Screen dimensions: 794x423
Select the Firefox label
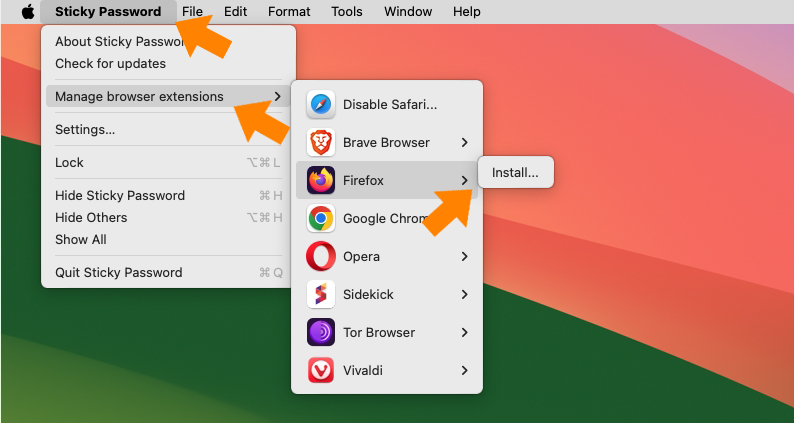[x=363, y=180]
